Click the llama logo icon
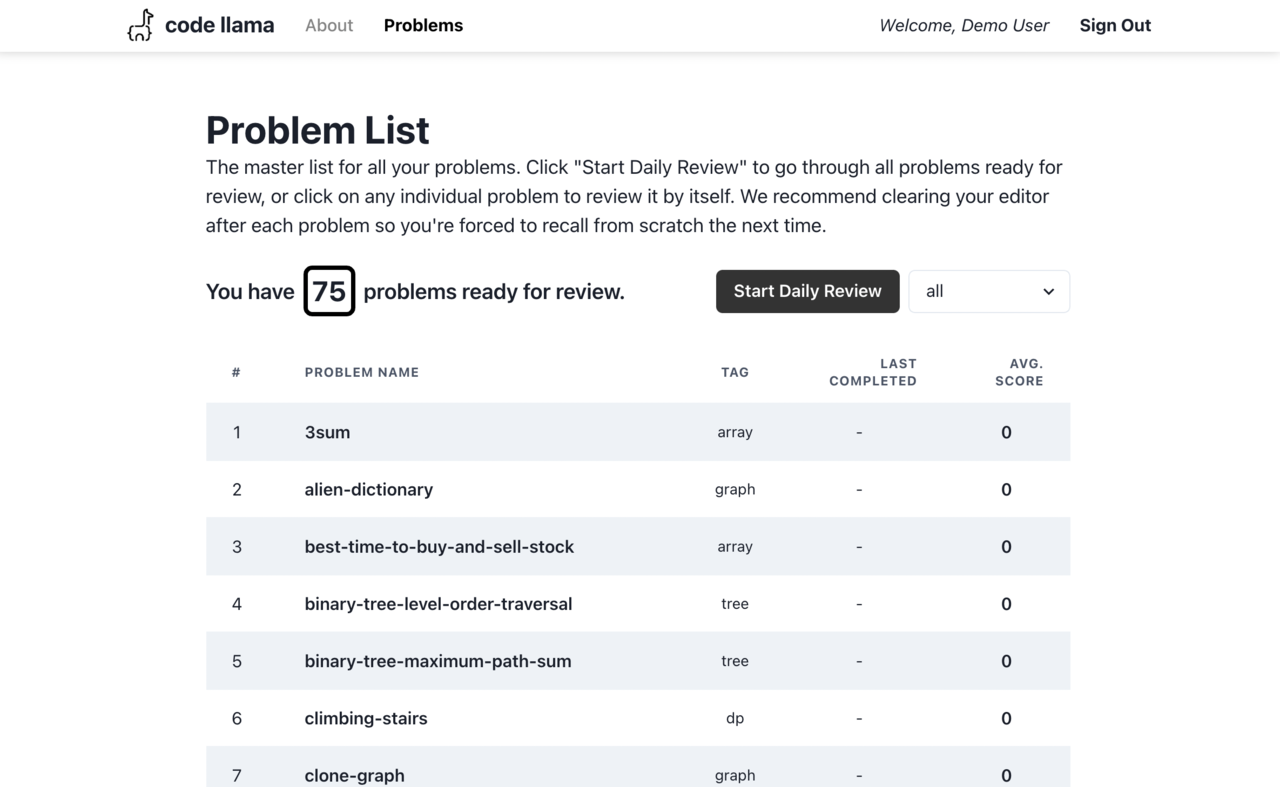 coord(140,24)
